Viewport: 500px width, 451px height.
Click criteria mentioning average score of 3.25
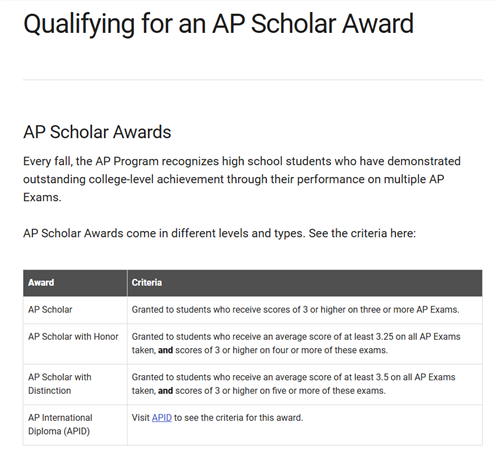296,343
